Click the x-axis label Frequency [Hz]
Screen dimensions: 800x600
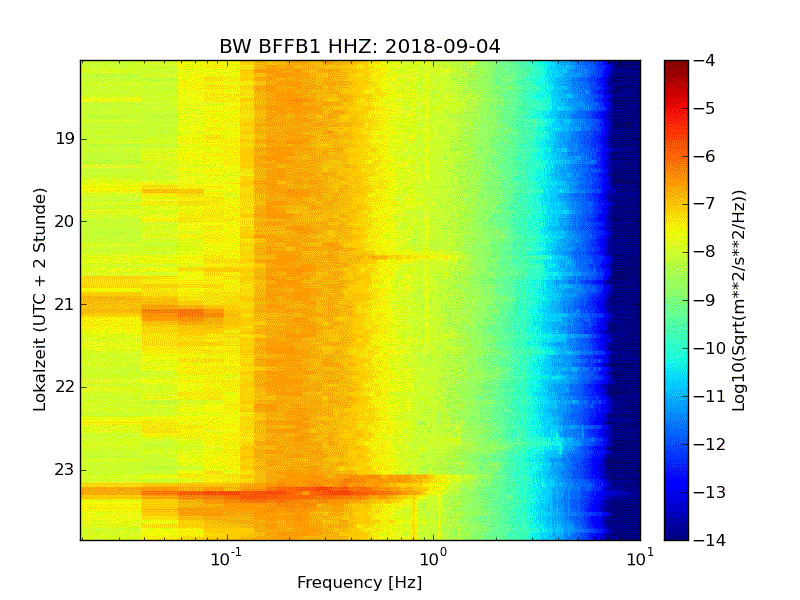pos(360,583)
